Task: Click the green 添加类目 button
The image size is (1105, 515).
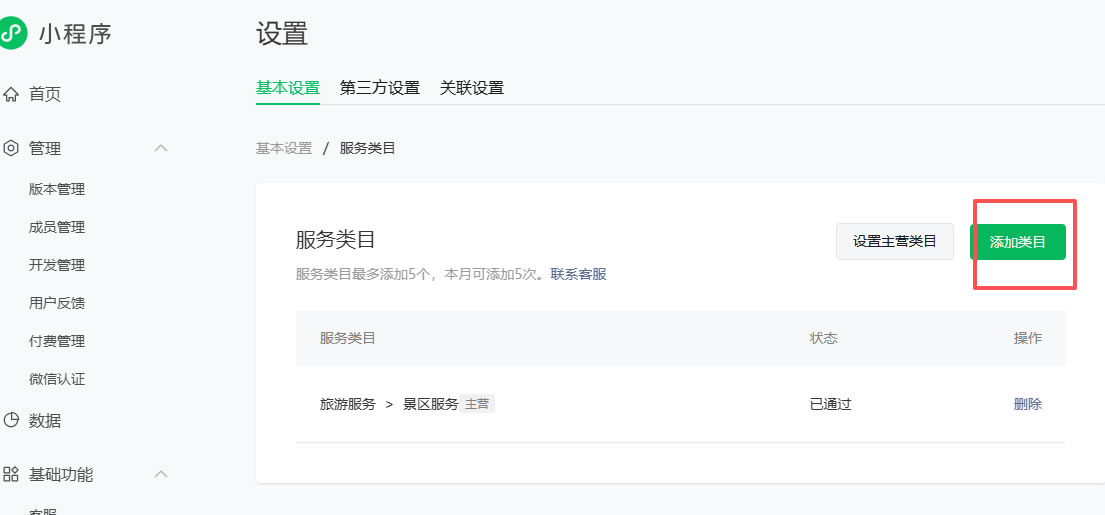Action: point(1018,242)
